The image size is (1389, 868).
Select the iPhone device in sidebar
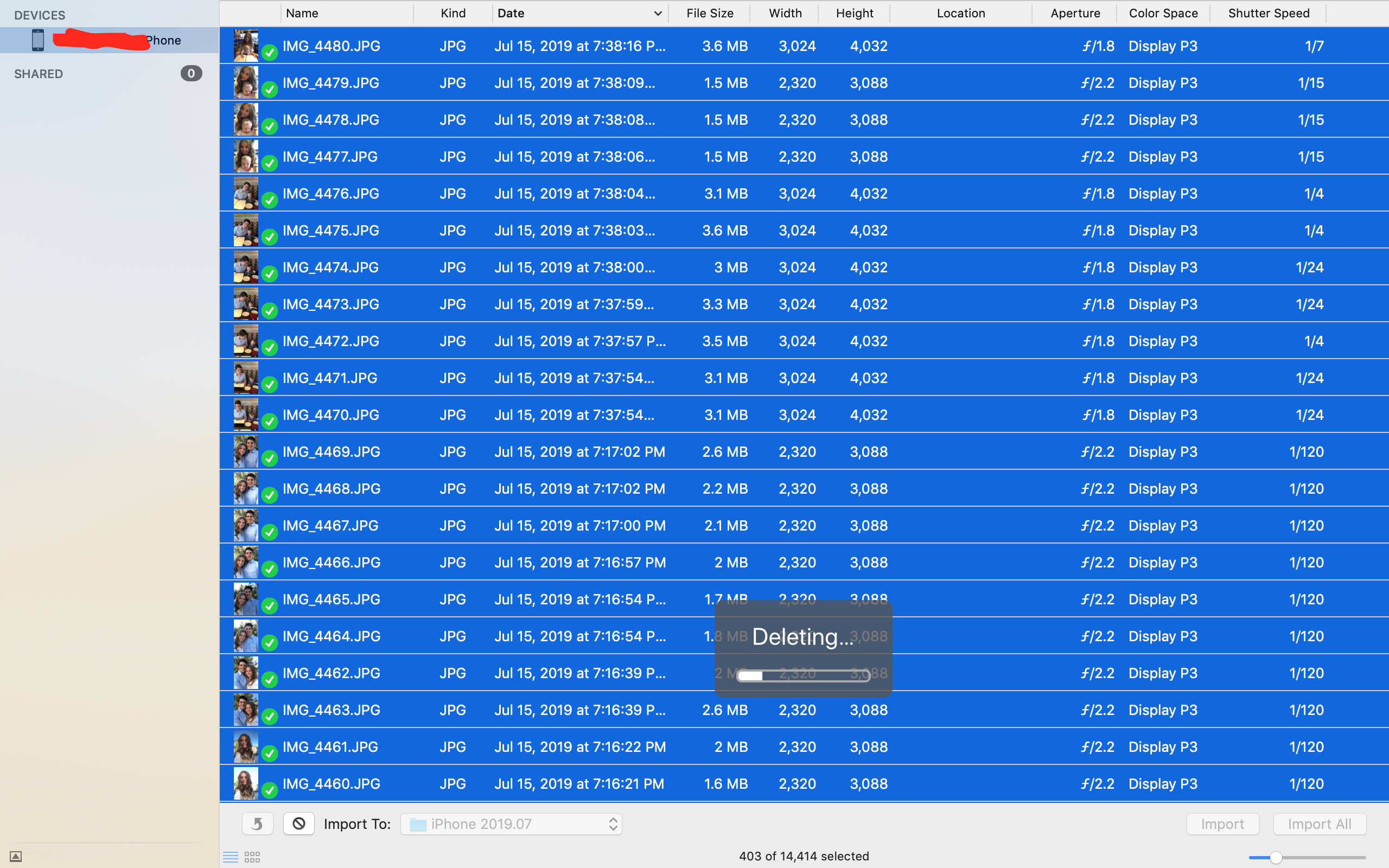pyautogui.click(x=109, y=40)
